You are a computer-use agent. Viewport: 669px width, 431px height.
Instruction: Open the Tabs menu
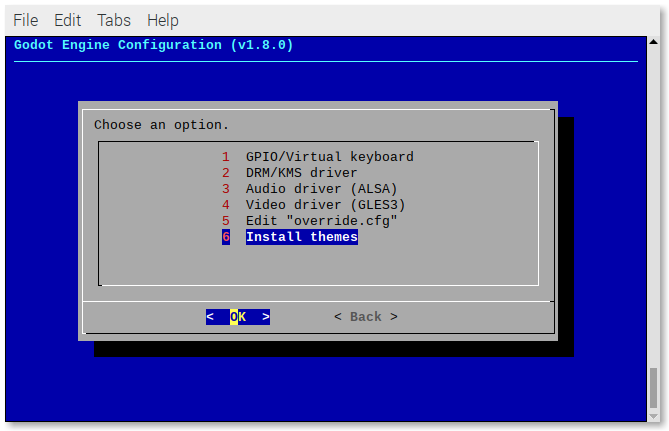pos(113,20)
